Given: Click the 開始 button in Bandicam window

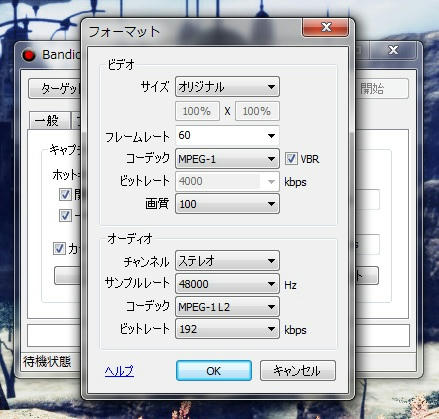Looking at the screenshot, I should click(381, 89).
